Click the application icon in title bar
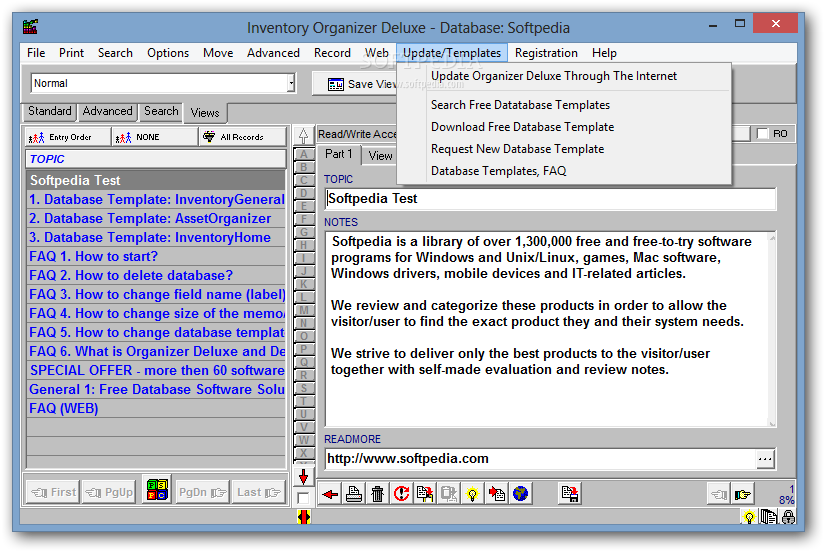 pyautogui.click(x=31, y=27)
